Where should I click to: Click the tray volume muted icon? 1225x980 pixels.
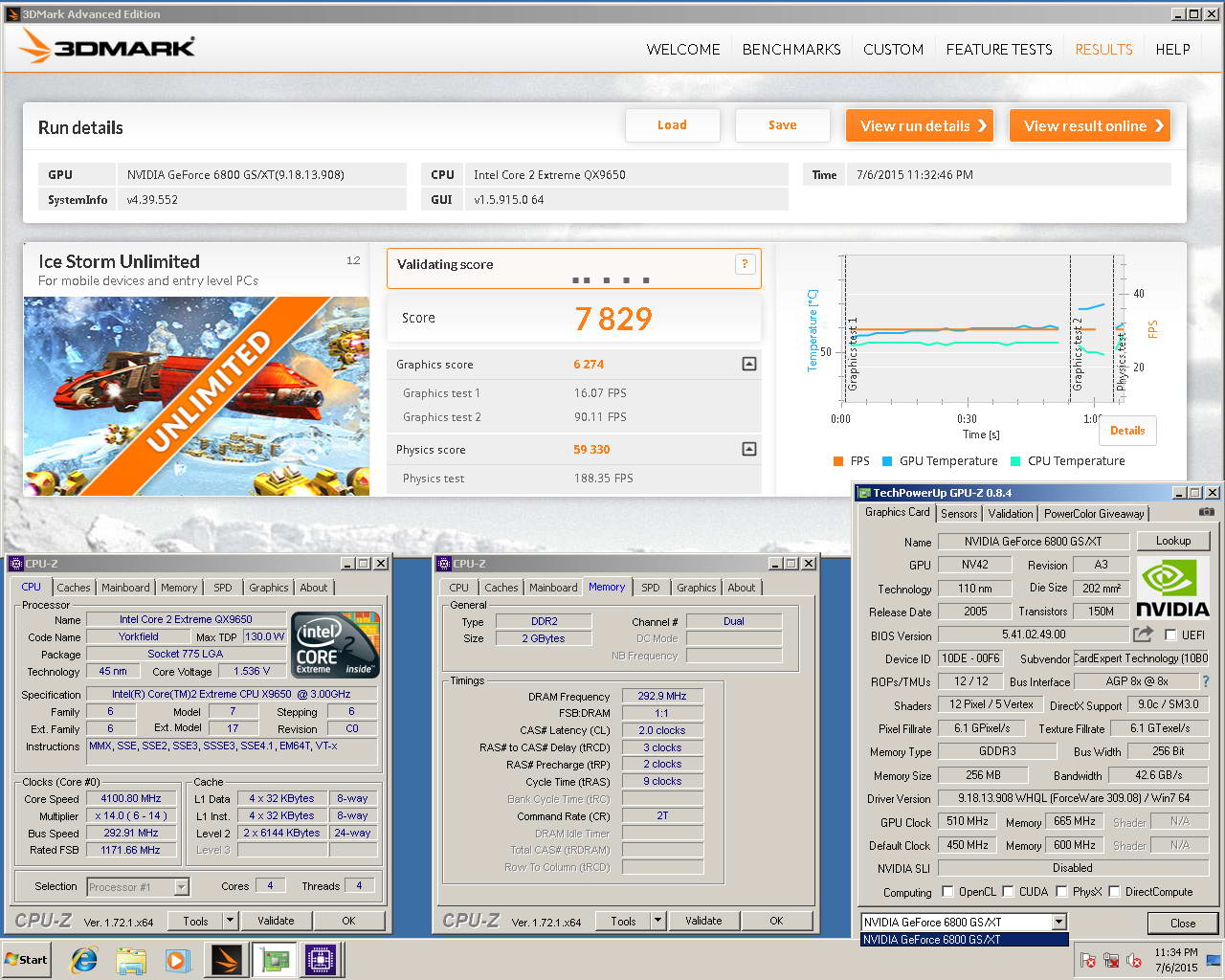tap(1134, 960)
